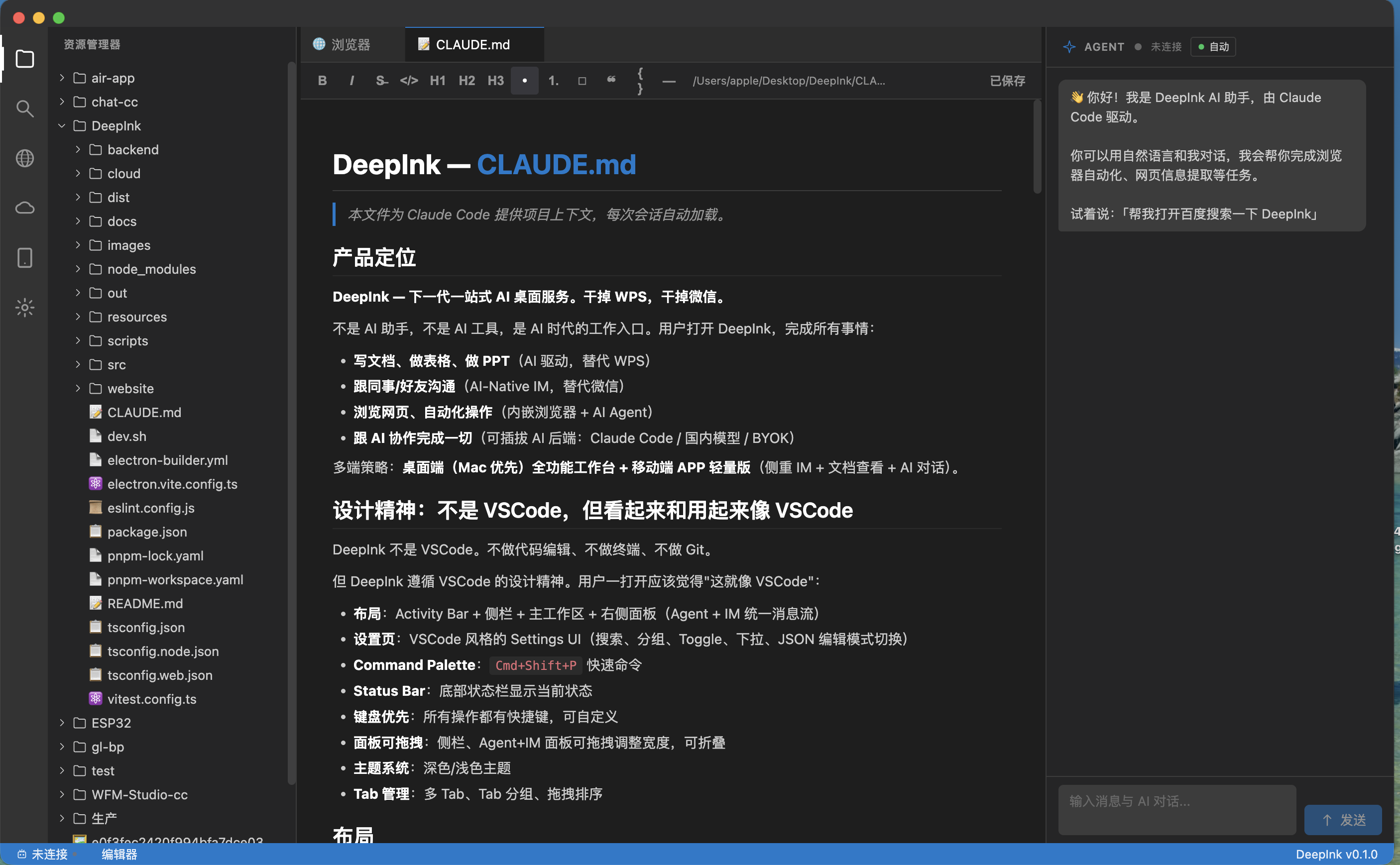Click 编辑器 in the status bar
Screen dimensions: 1400x865
pos(119,854)
